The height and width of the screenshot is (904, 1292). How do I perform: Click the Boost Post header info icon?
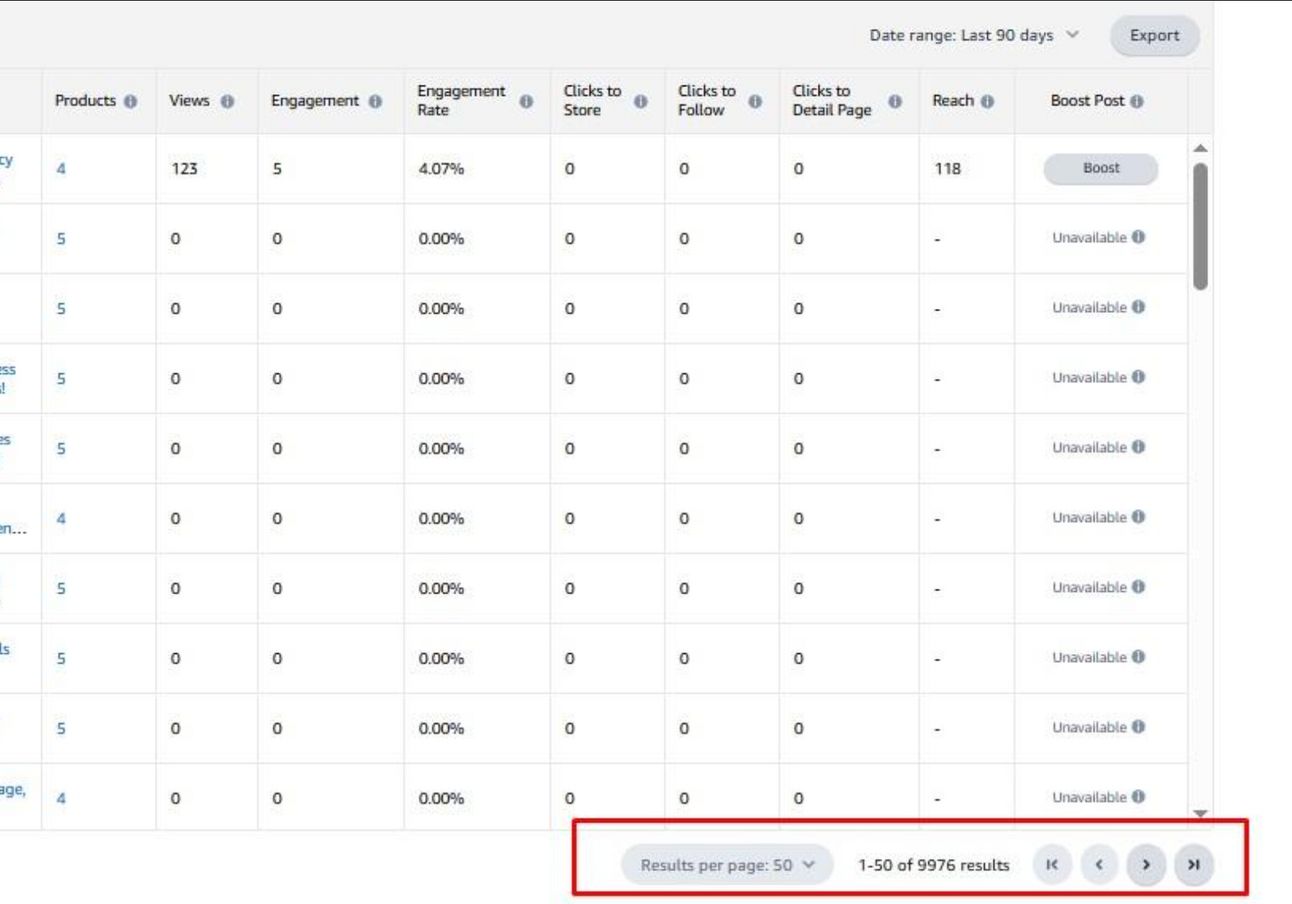(x=1137, y=102)
